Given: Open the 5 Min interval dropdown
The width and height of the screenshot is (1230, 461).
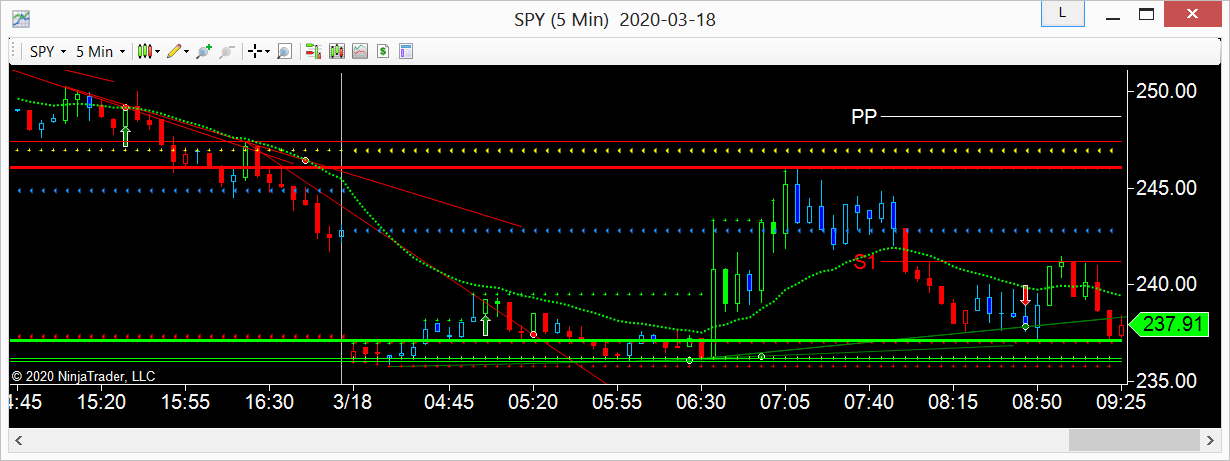Looking at the screenshot, I should click(x=101, y=51).
